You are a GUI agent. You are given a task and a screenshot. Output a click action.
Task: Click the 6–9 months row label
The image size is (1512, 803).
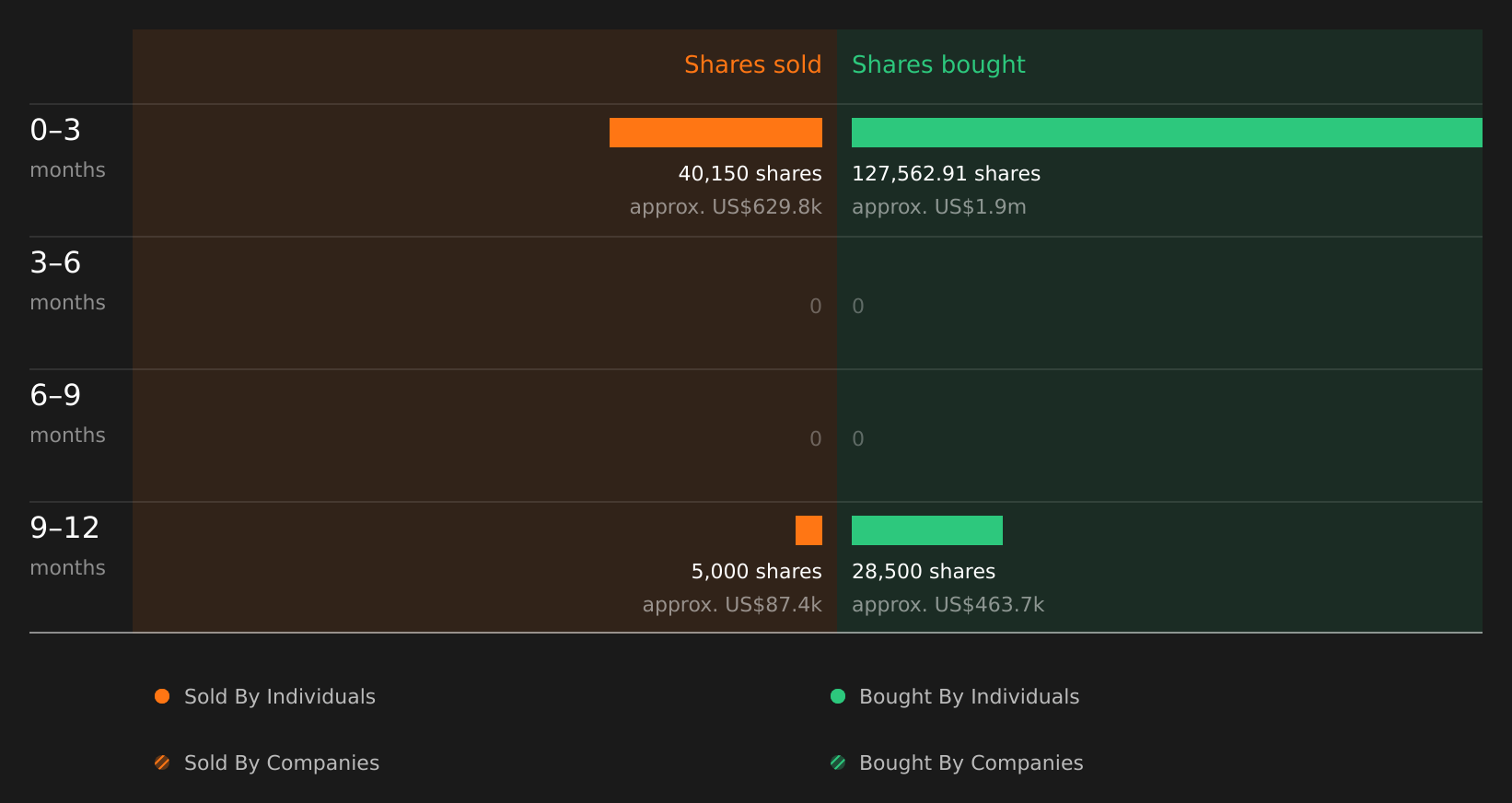coord(67,413)
